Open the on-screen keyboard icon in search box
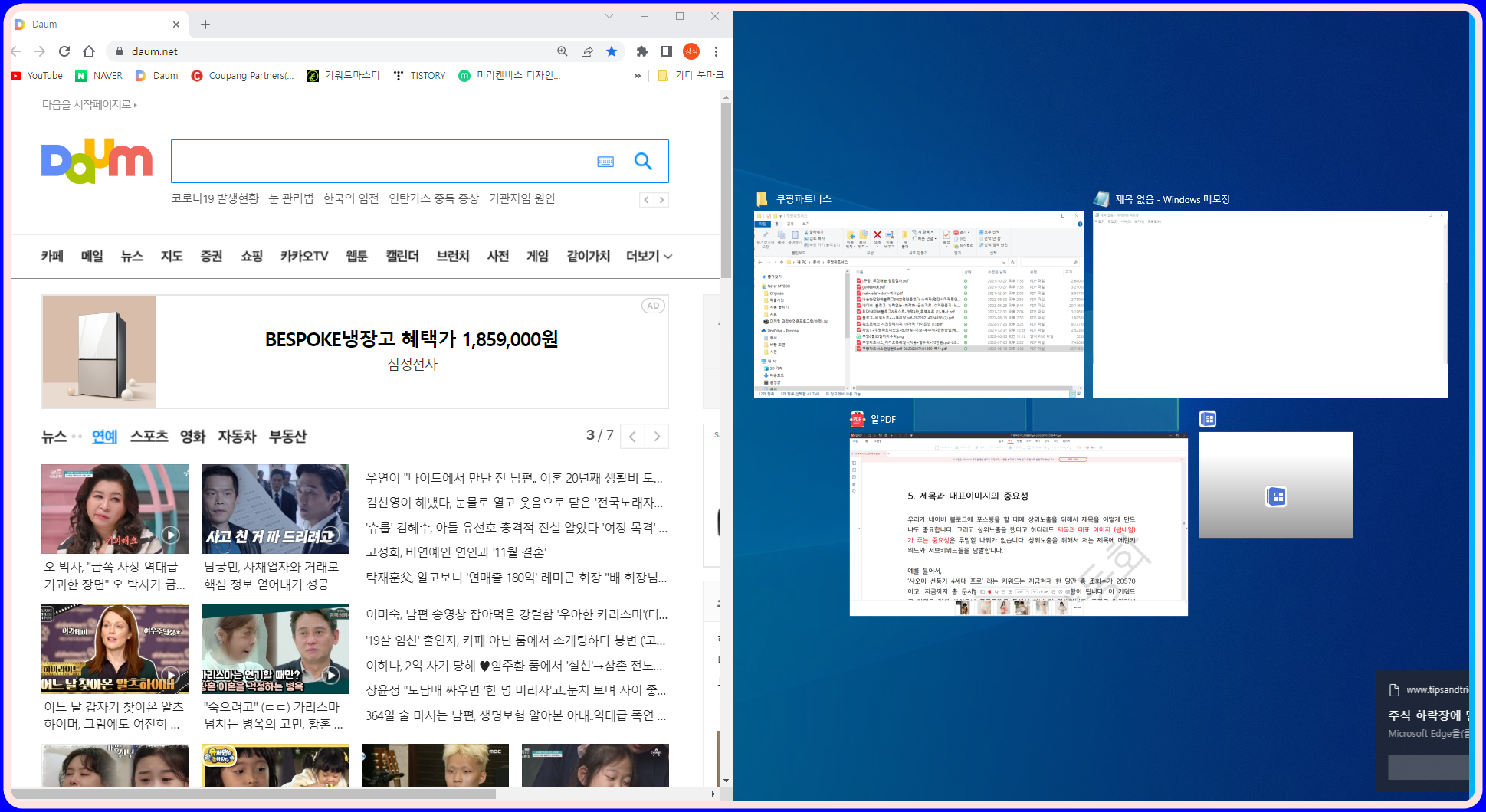The width and height of the screenshot is (1486, 812). tap(605, 162)
